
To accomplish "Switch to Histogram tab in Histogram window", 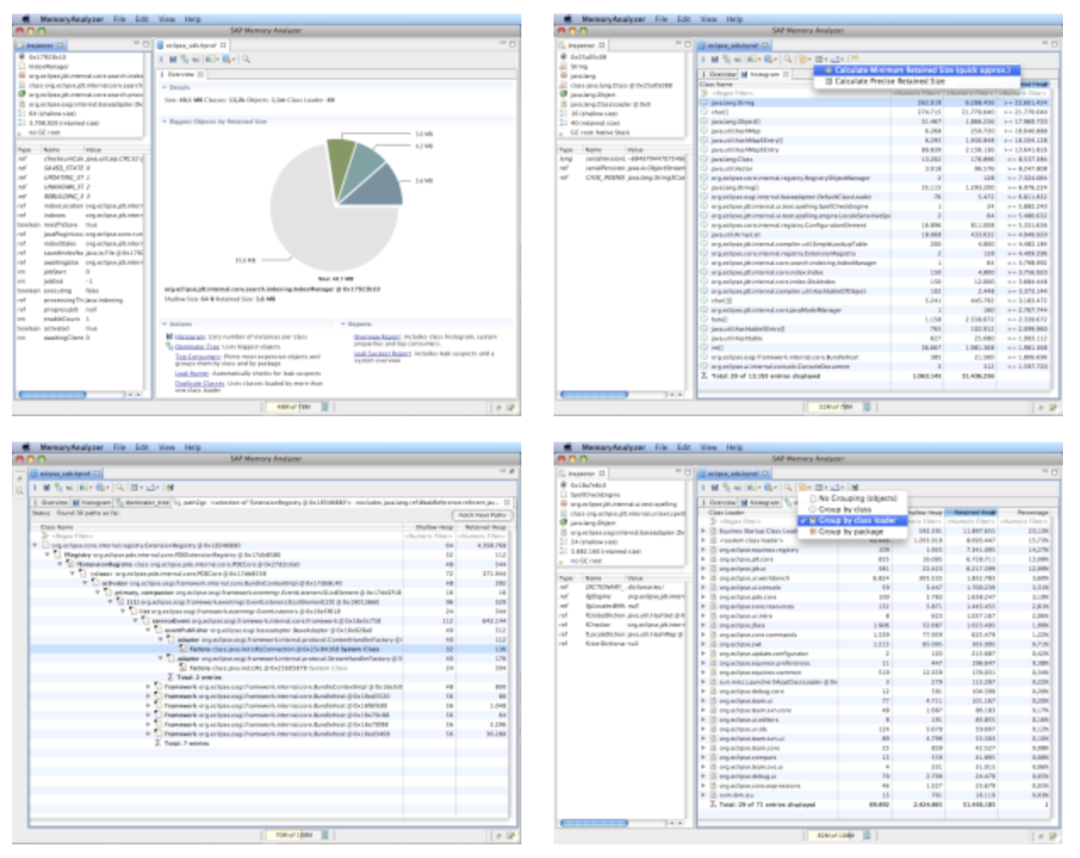I will 765,74.
